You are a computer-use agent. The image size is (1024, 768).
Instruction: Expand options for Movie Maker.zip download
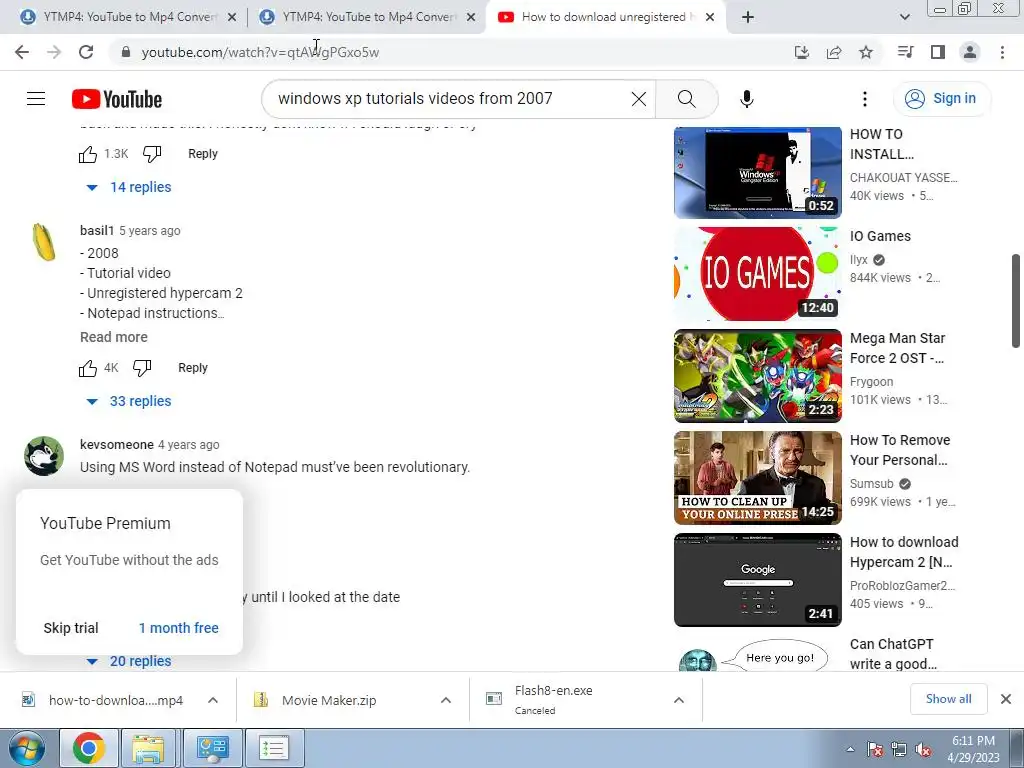pos(446,700)
